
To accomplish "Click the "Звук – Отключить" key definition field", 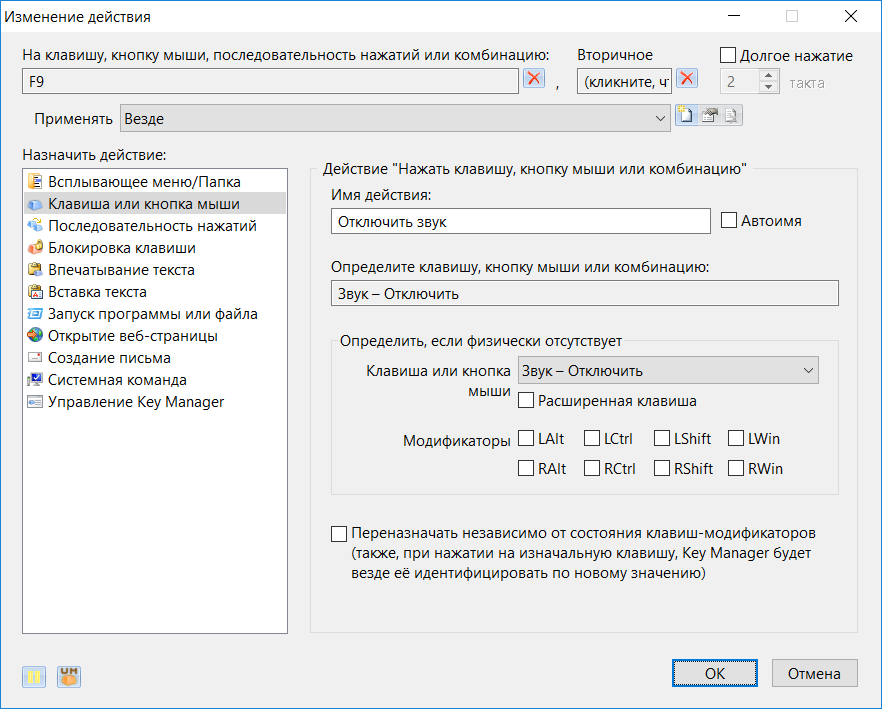I will point(584,293).
